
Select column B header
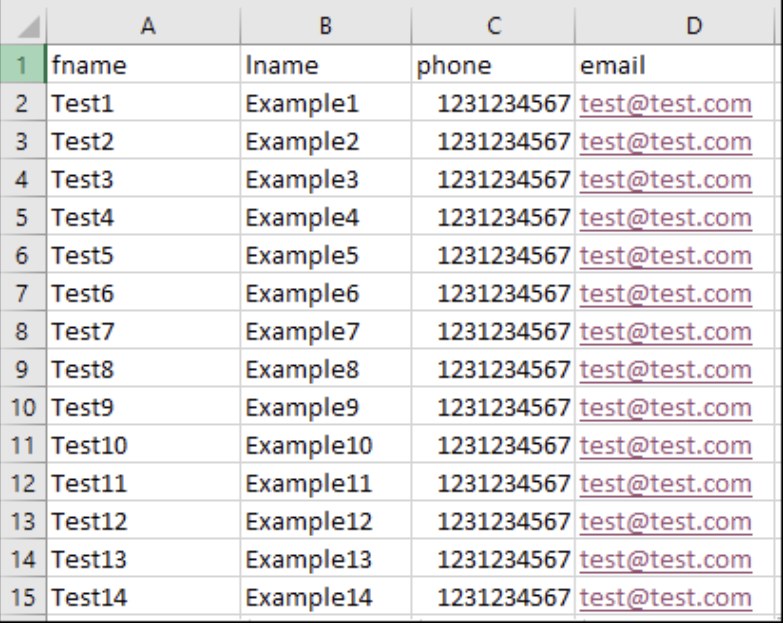(326, 26)
